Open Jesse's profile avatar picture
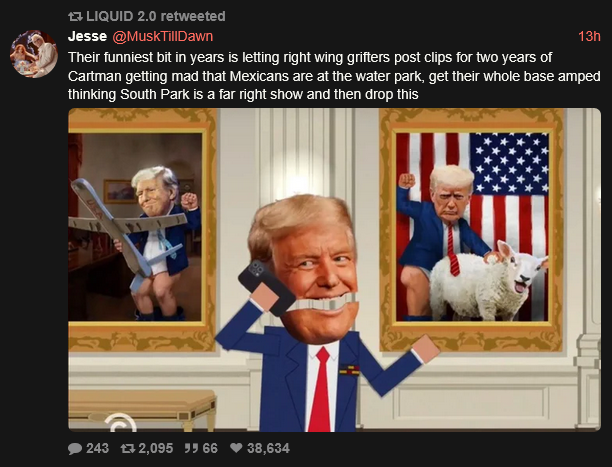612x467 pixels. tap(34, 53)
